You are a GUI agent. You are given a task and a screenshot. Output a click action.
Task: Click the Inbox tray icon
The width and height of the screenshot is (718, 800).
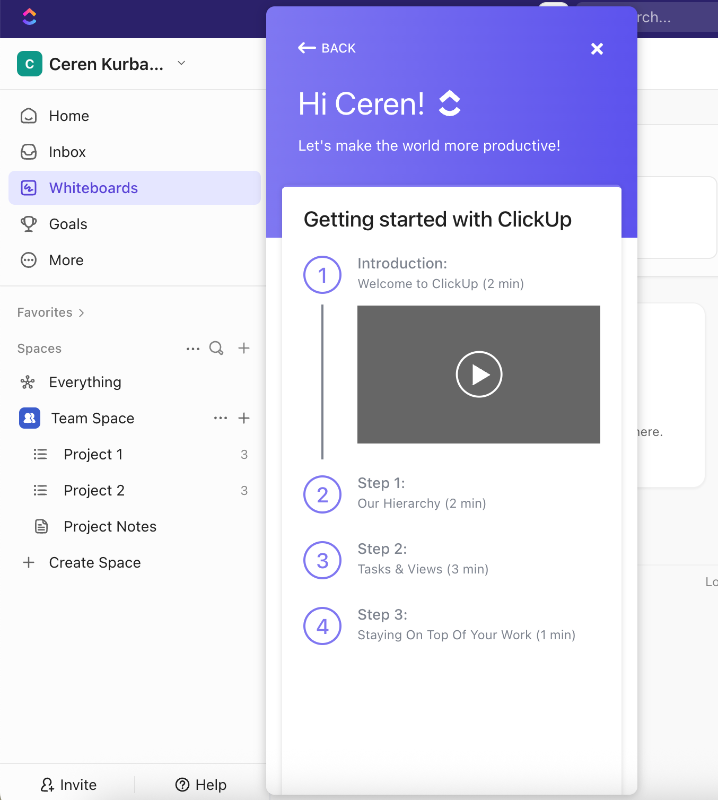pyautogui.click(x=29, y=152)
